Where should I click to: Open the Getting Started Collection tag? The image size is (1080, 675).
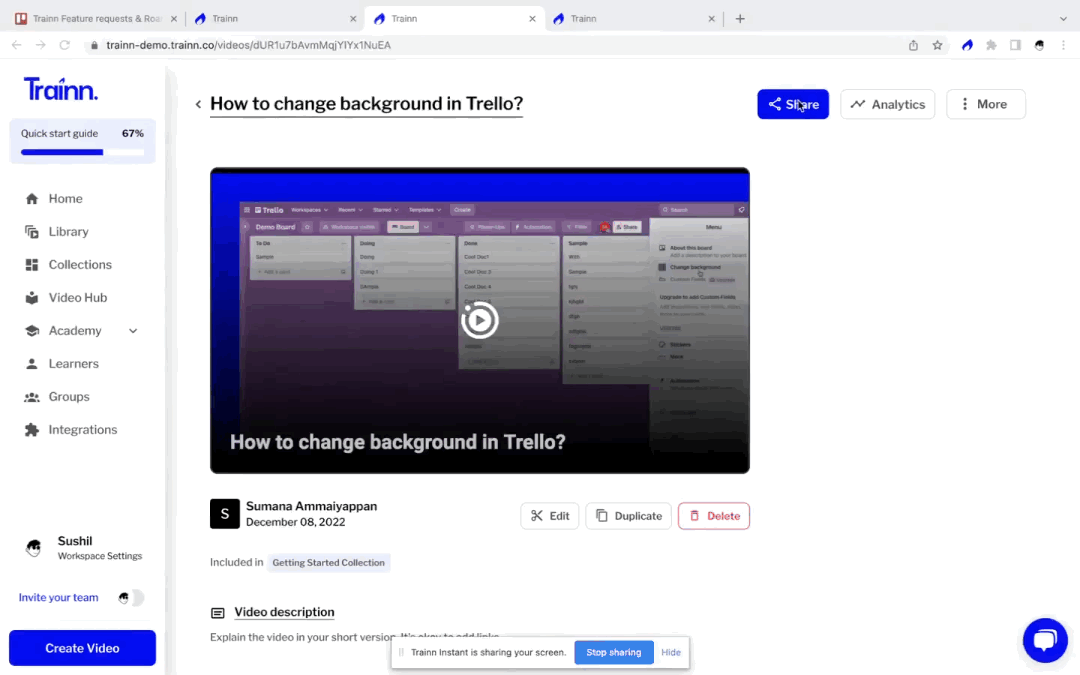click(x=329, y=563)
